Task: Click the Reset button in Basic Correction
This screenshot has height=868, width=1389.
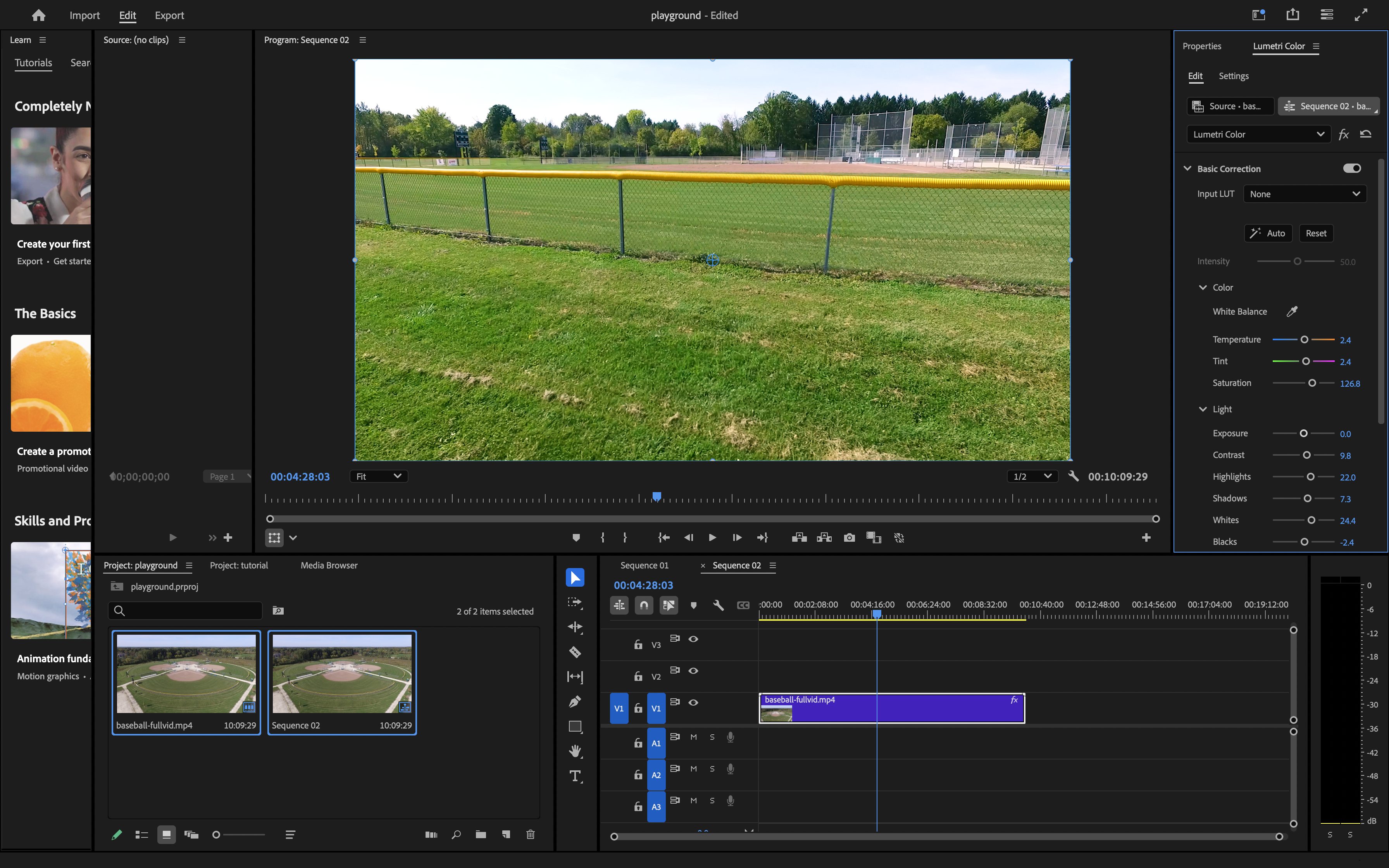Action: click(x=1315, y=233)
